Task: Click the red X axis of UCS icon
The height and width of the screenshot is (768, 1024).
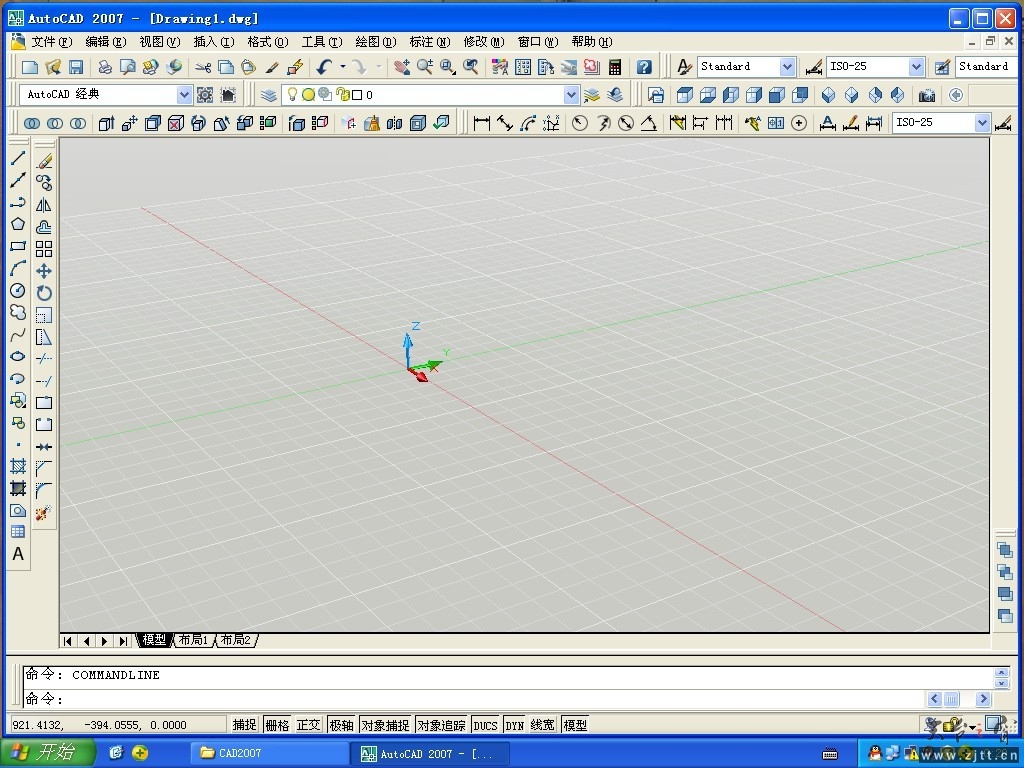Action: 419,376
